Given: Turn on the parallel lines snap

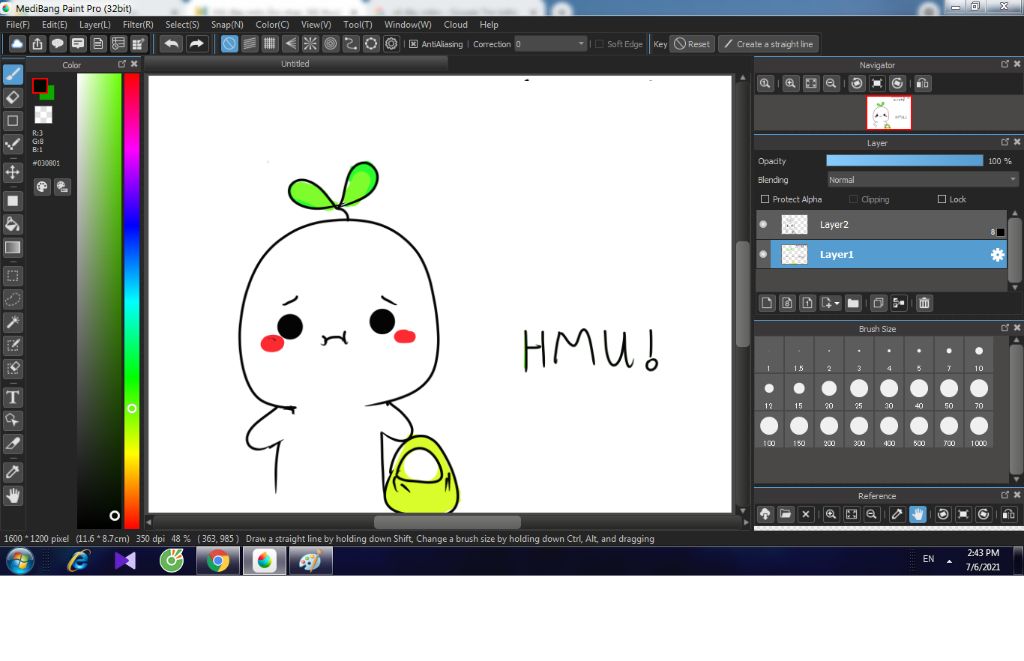Looking at the screenshot, I should coord(249,44).
